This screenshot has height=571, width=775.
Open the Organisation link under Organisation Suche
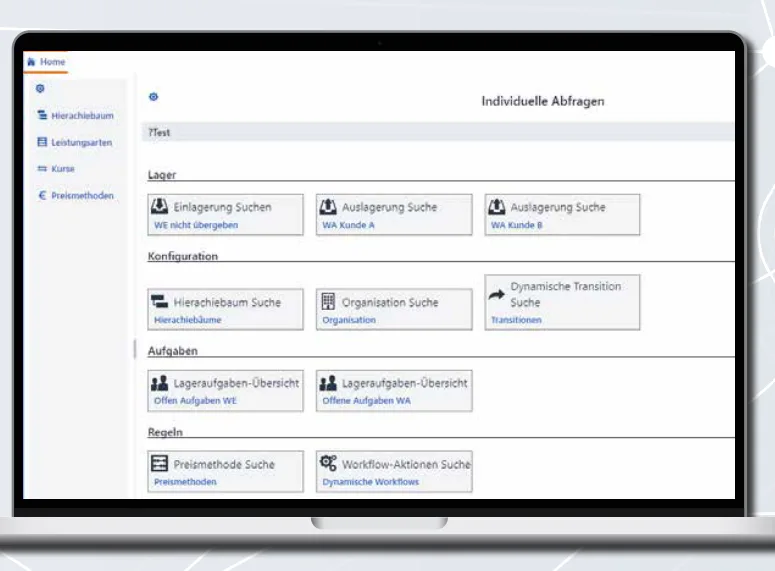pos(349,320)
